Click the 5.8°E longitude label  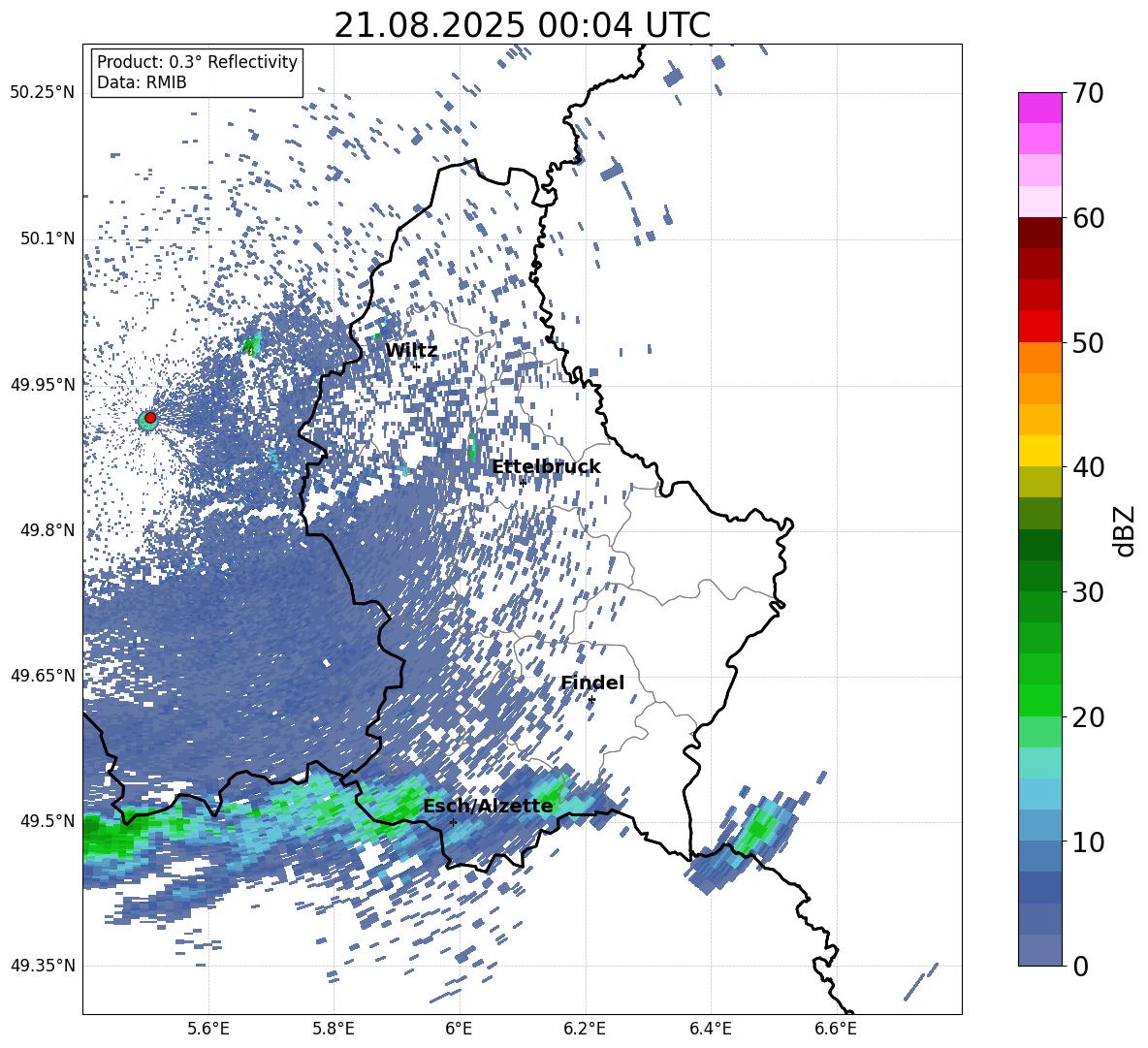(x=334, y=1029)
